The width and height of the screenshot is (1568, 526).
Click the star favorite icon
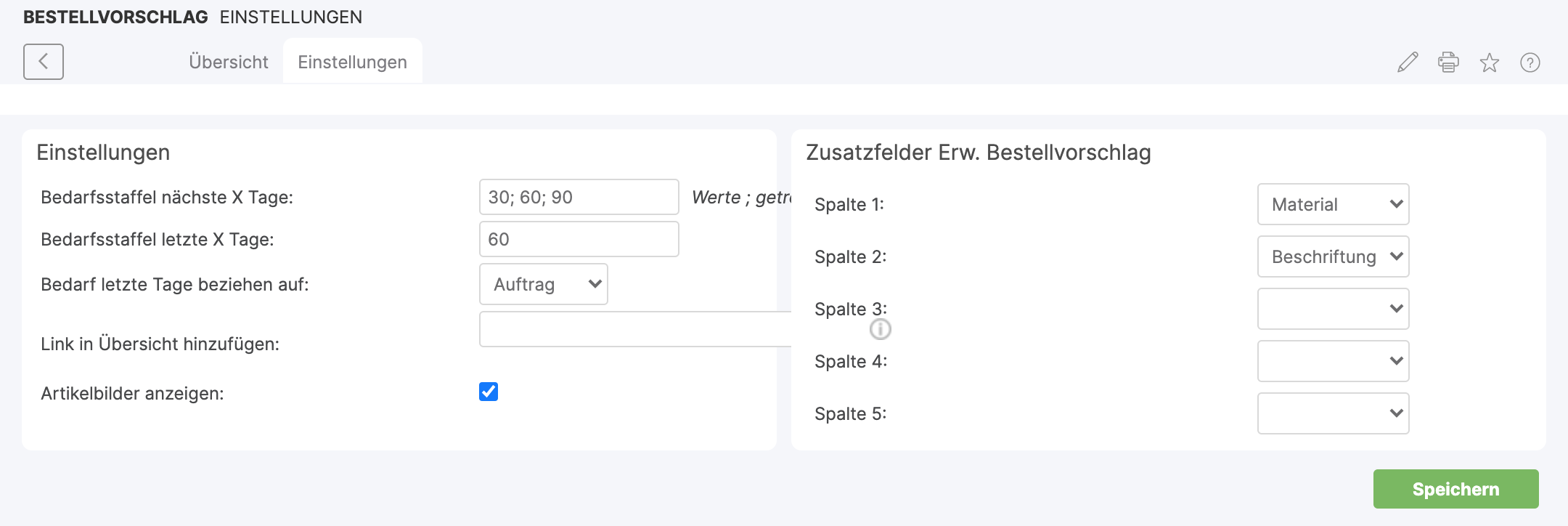click(x=1489, y=62)
